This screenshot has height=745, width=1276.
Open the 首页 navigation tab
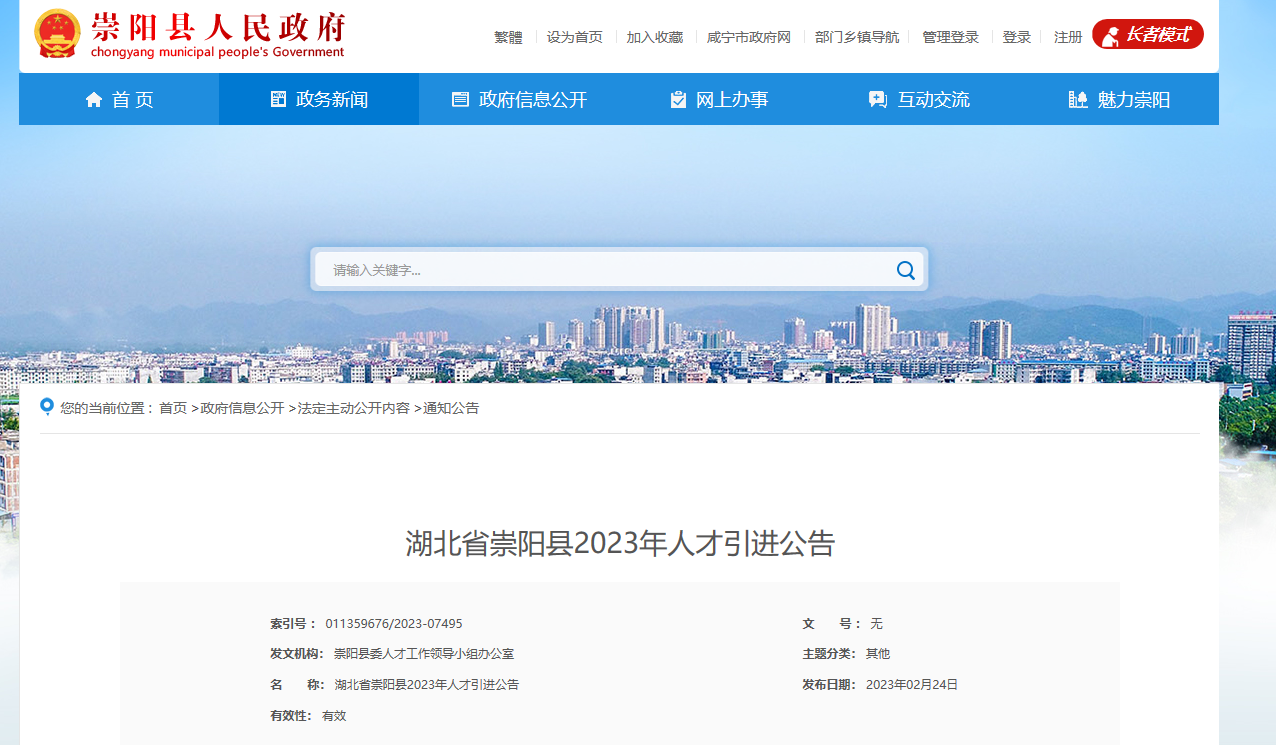(x=119, y=99)
